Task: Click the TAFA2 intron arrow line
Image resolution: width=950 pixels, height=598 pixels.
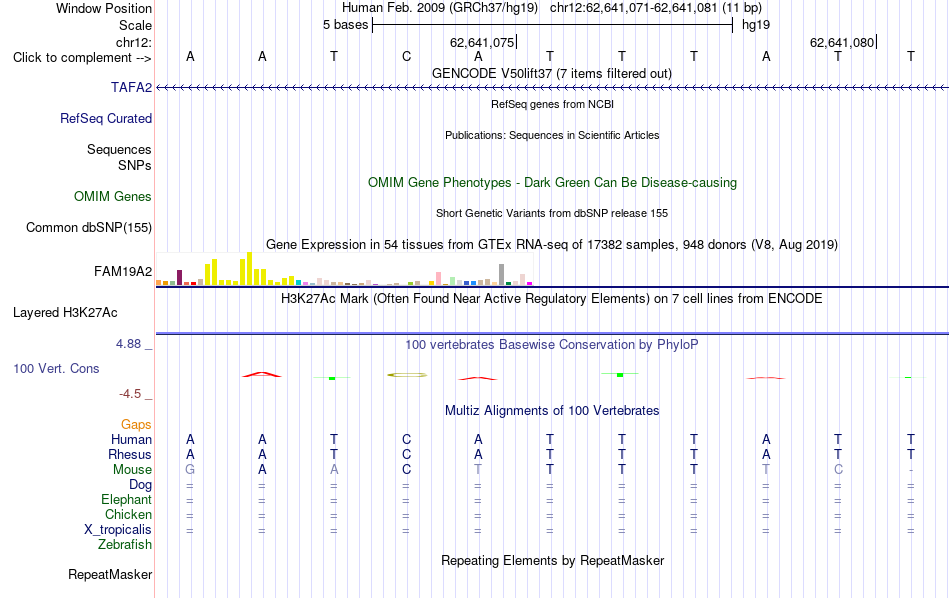Action: (552, 88)
